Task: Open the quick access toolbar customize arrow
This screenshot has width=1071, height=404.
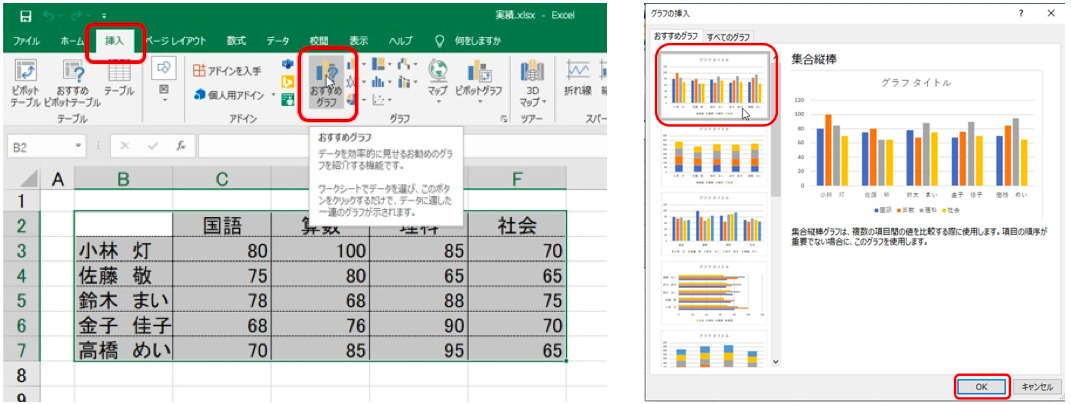Action: [x=103, y=16]
